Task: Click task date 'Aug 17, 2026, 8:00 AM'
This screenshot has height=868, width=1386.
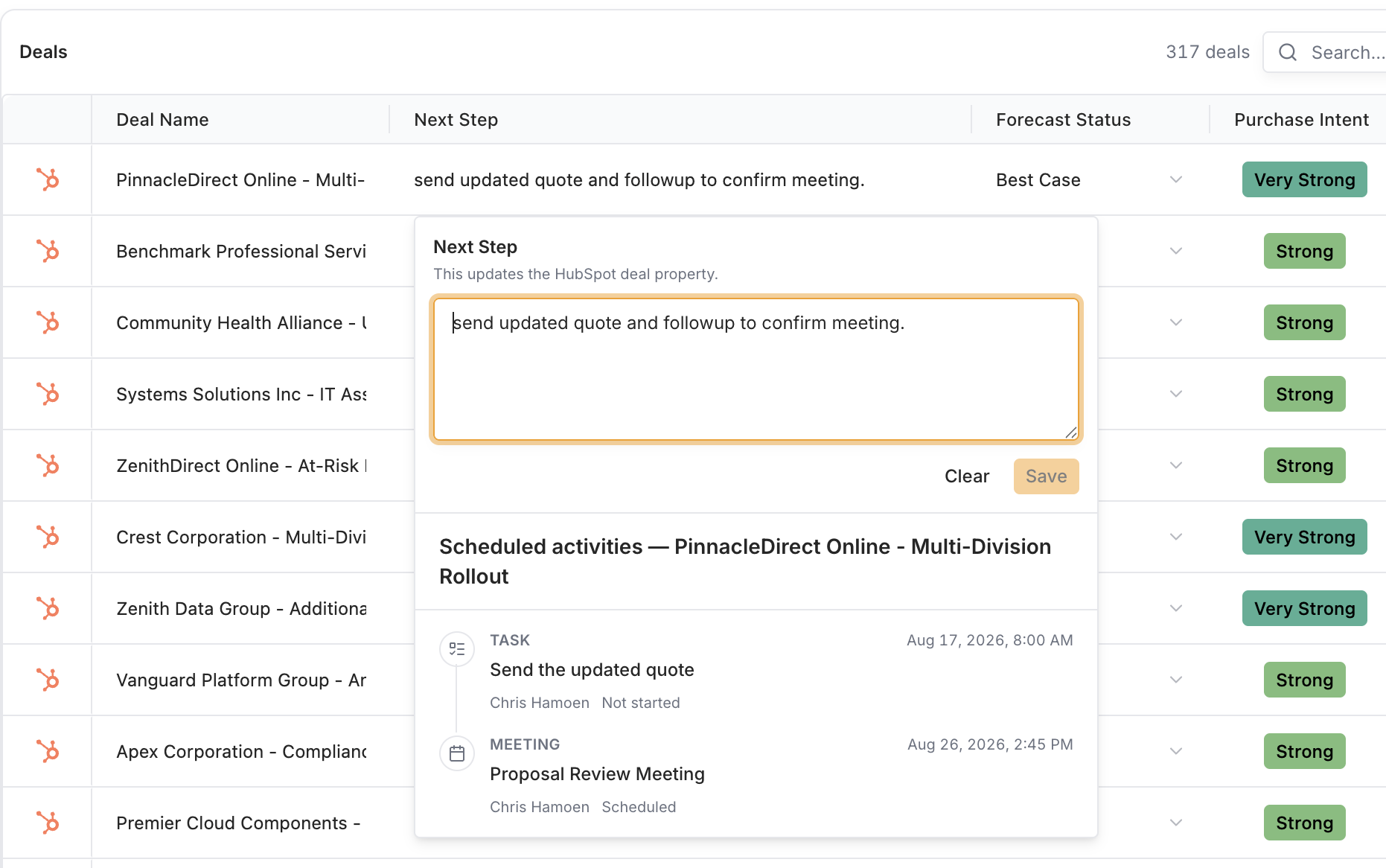Action: click(989, 640)
